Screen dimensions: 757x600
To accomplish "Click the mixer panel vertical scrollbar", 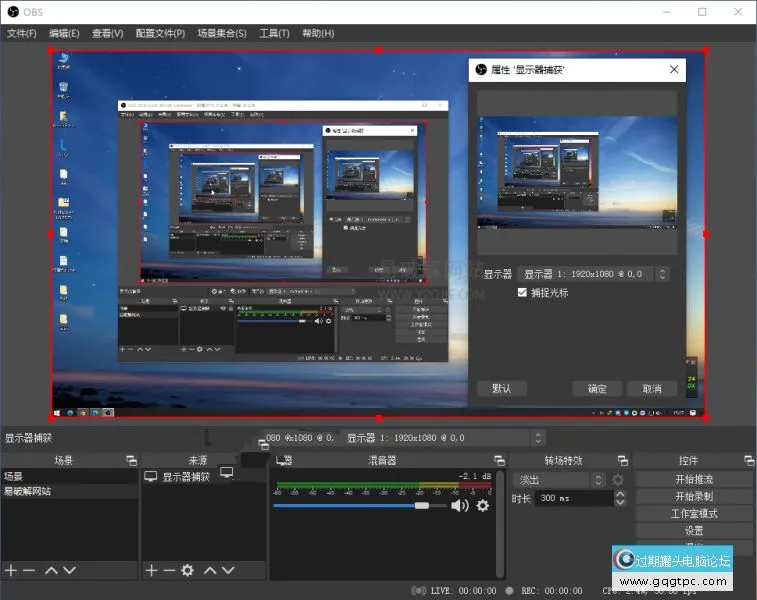I will pos(500,523).
